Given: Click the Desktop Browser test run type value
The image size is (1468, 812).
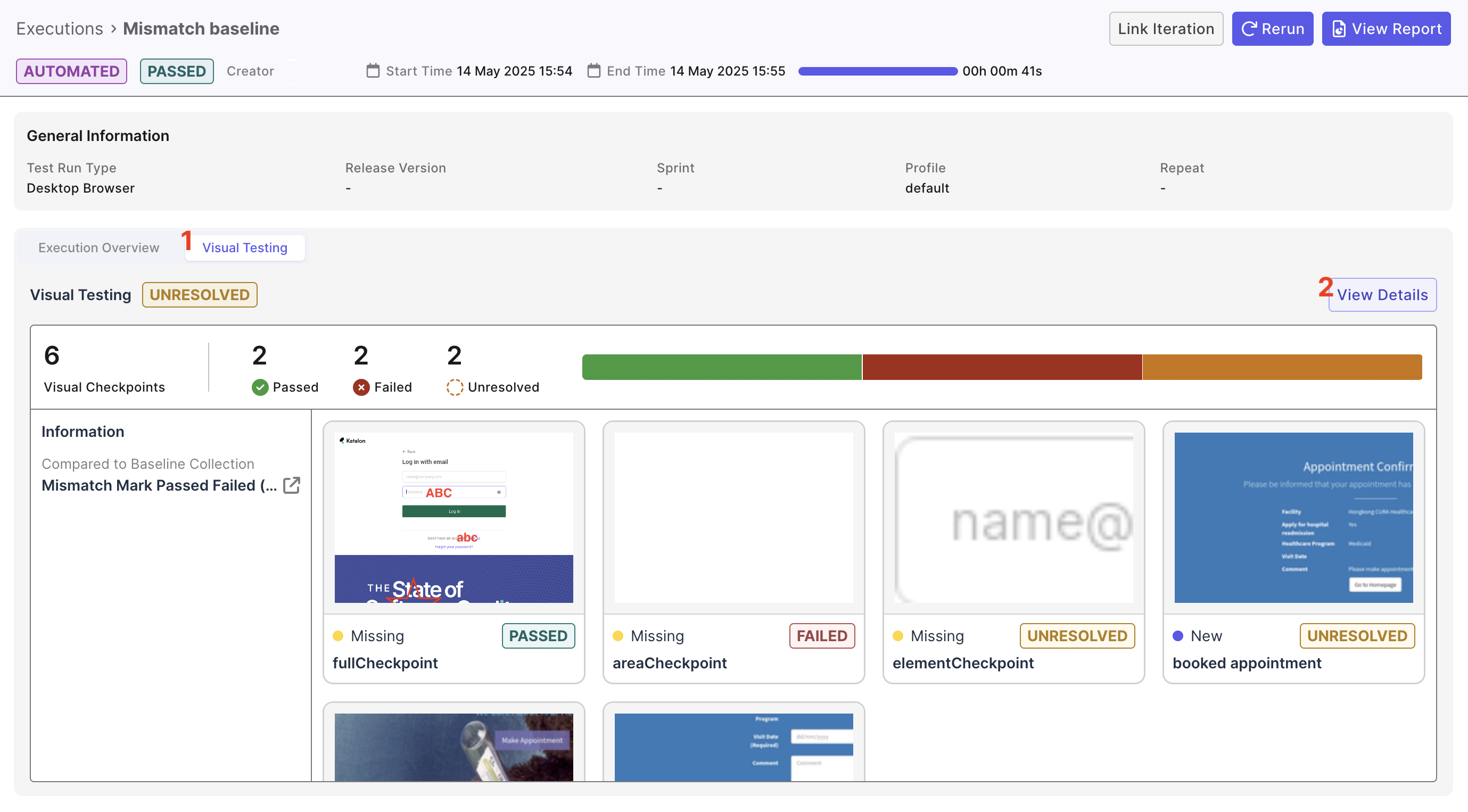Looking at the screenshot, I should [x=80, y=188].
